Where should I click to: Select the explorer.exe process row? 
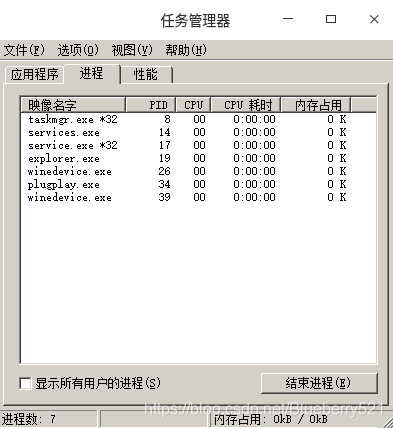pos(198,158)
